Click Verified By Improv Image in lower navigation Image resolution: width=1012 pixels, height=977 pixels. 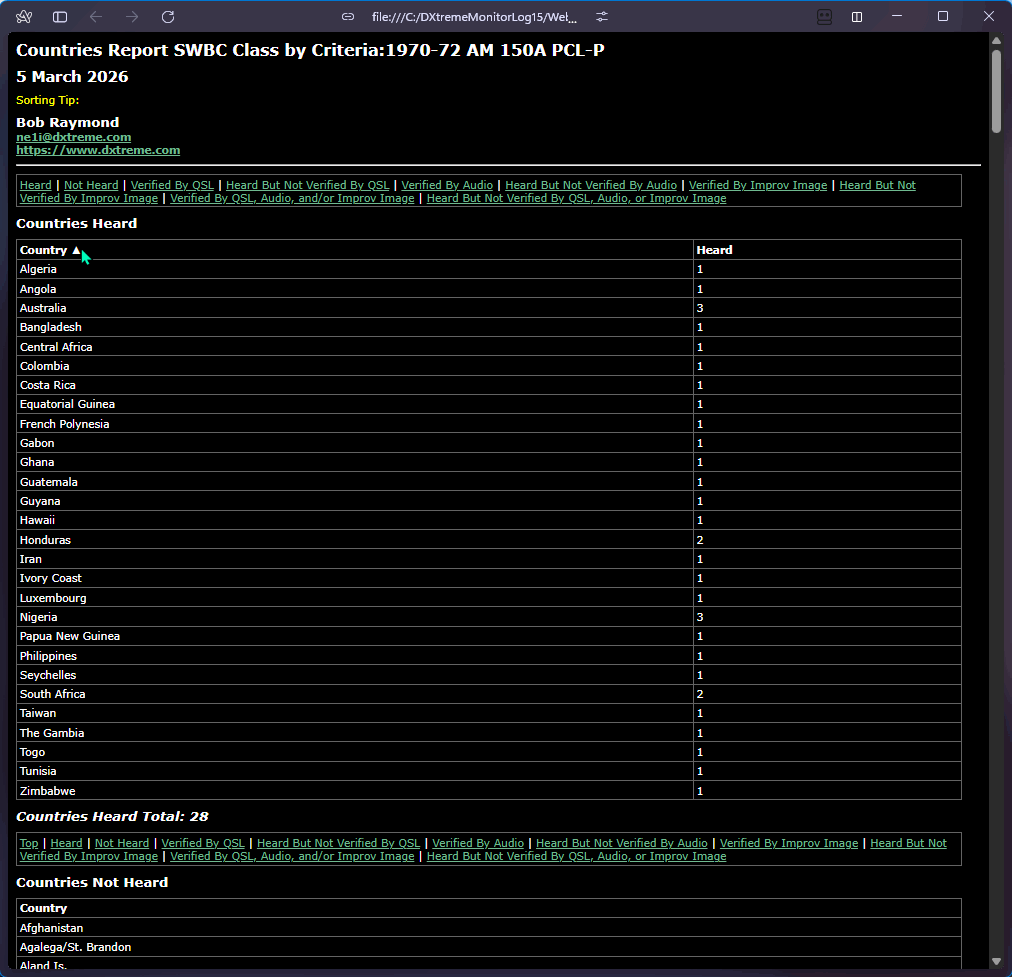(789, 843)
